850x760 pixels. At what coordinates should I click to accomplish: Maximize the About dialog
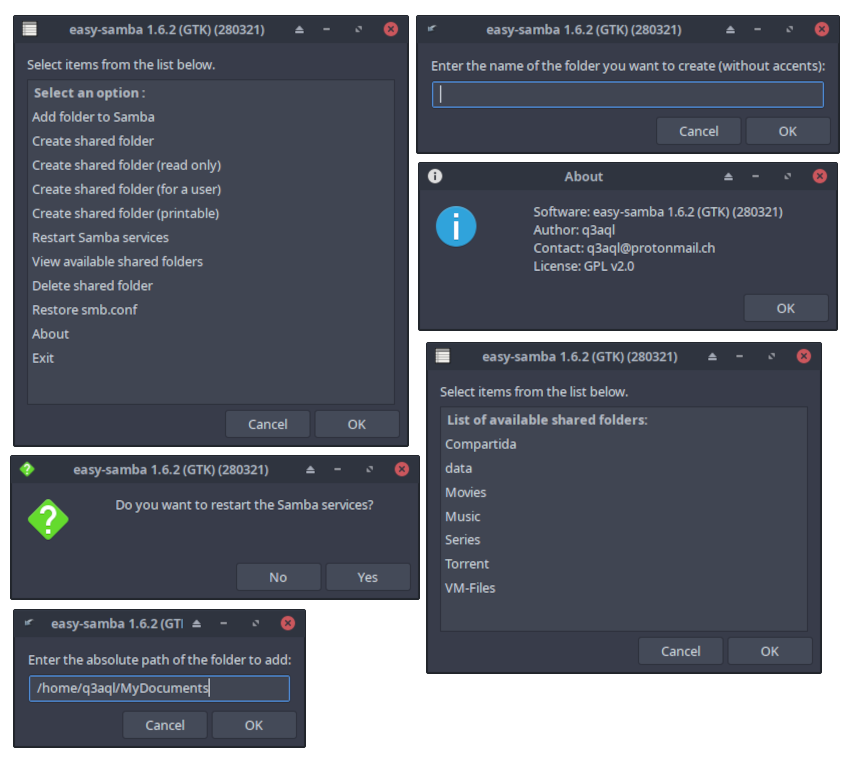(788, 176)
